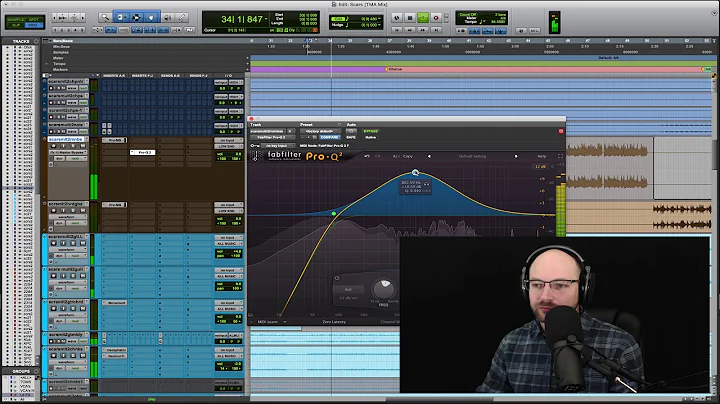This screenshot has height=404, width=720.
Task: Toggle Pro-Q 2 plugin BYPASS
Action: [371, 131]
